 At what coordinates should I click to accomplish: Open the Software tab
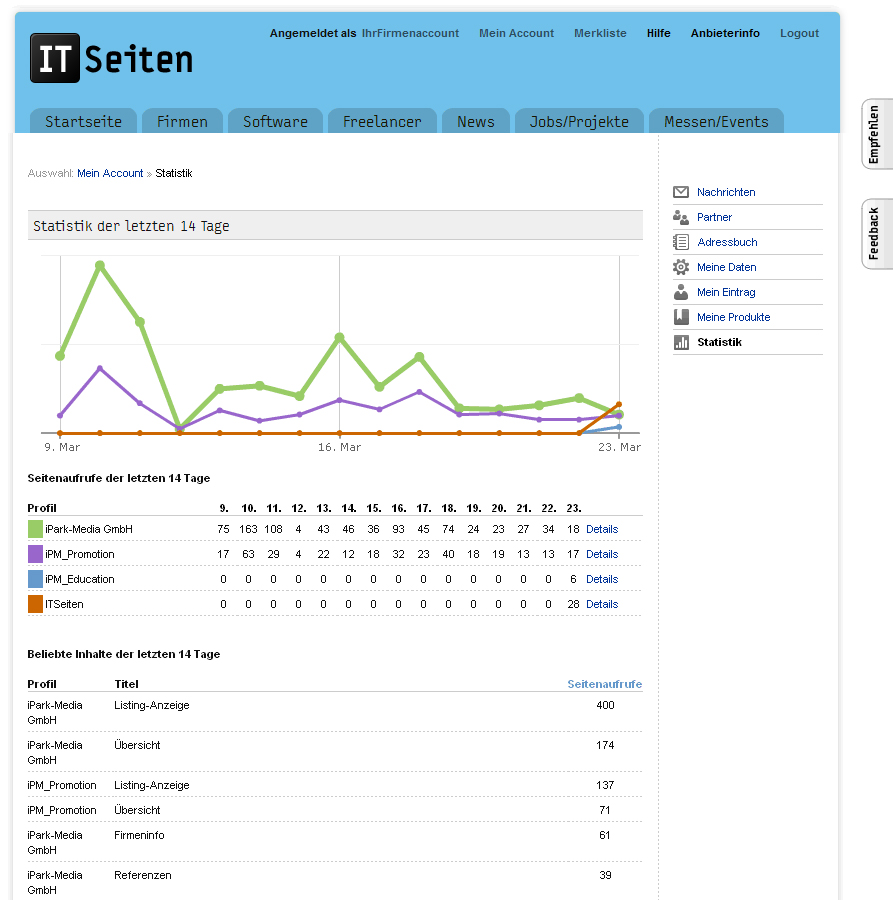275,121
